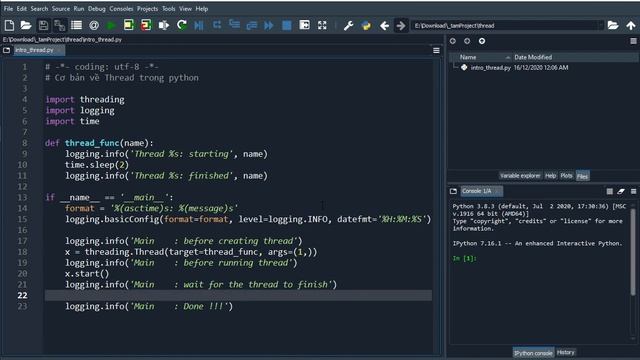Open the console pane options menu

(633, 191)
